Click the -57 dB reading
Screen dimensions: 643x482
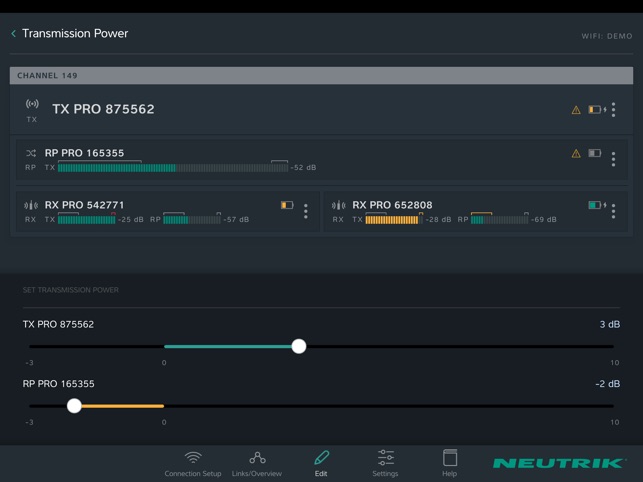pos(236,219)
